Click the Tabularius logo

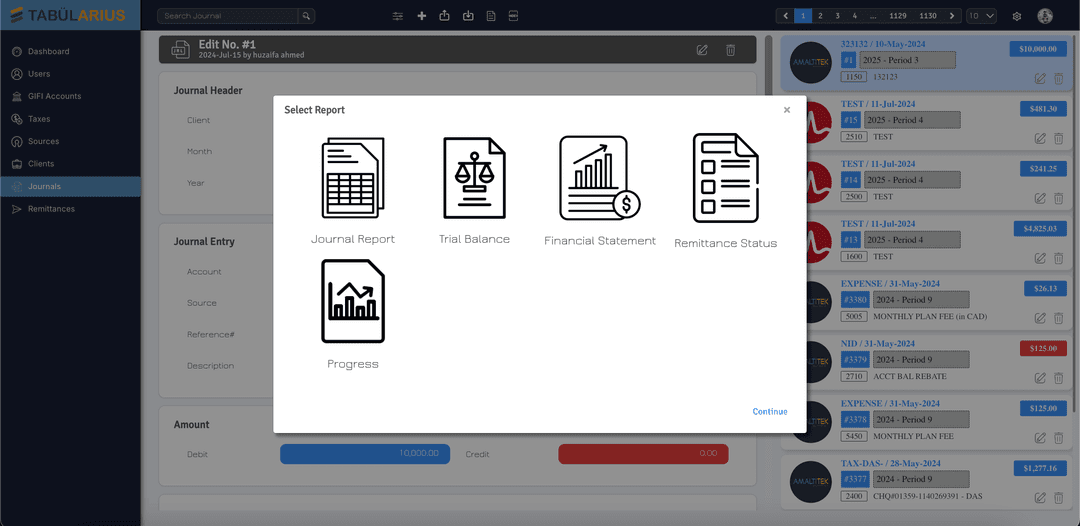click(x=68, y=15)
